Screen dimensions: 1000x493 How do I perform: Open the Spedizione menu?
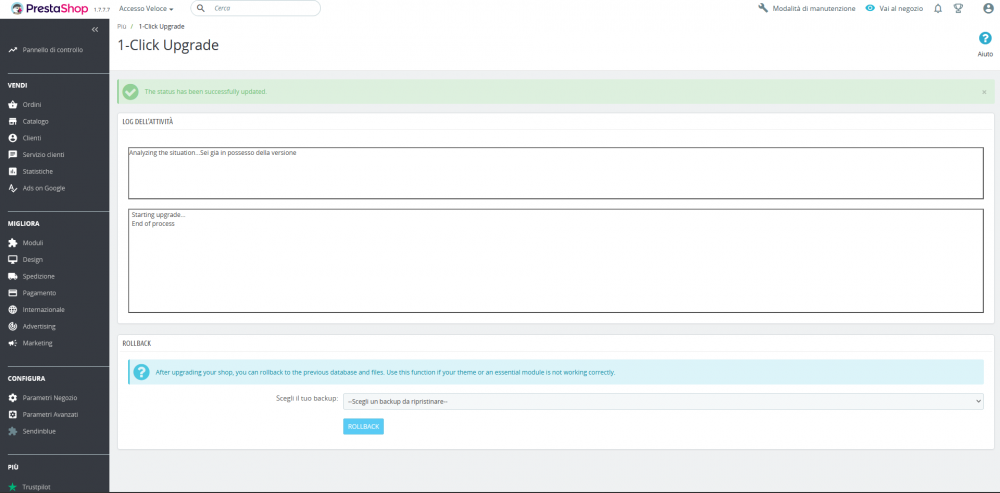[x=39, y=276]
